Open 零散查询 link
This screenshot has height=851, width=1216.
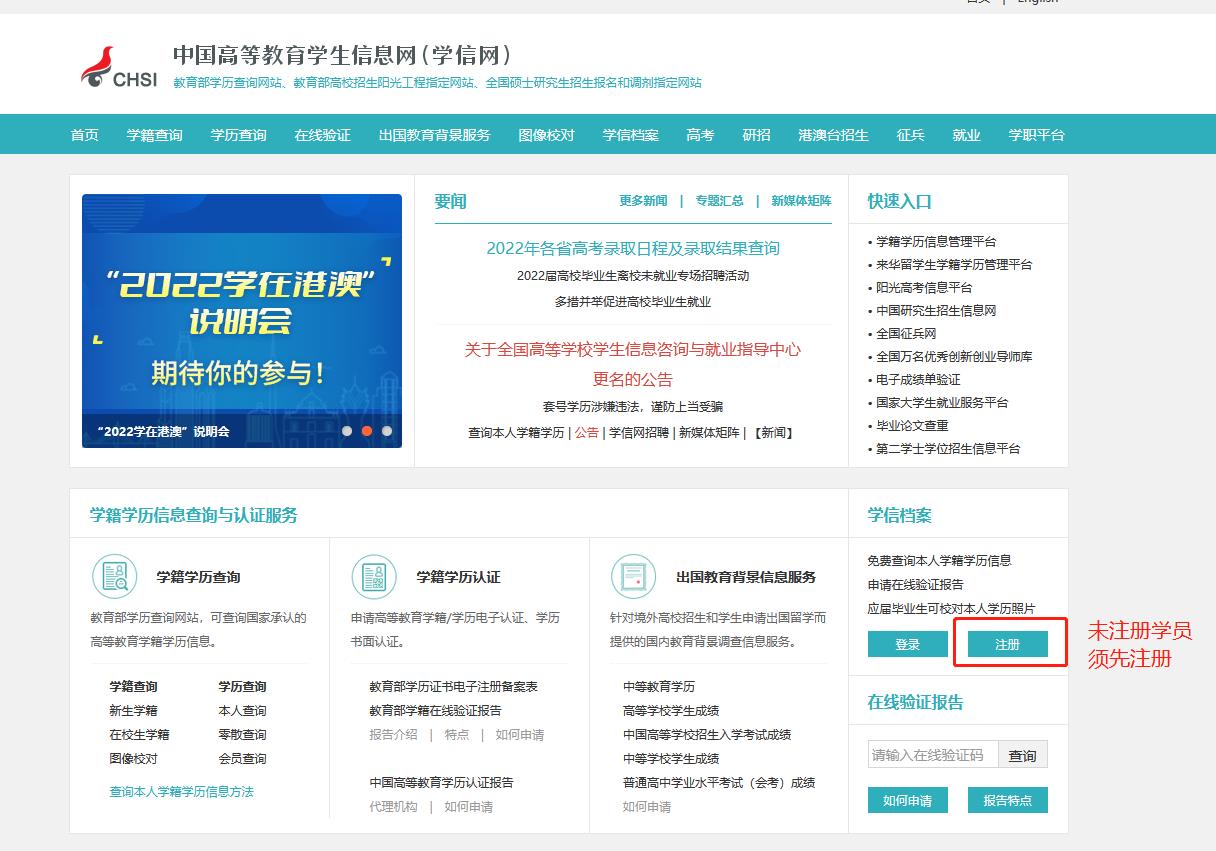(242, 735)
